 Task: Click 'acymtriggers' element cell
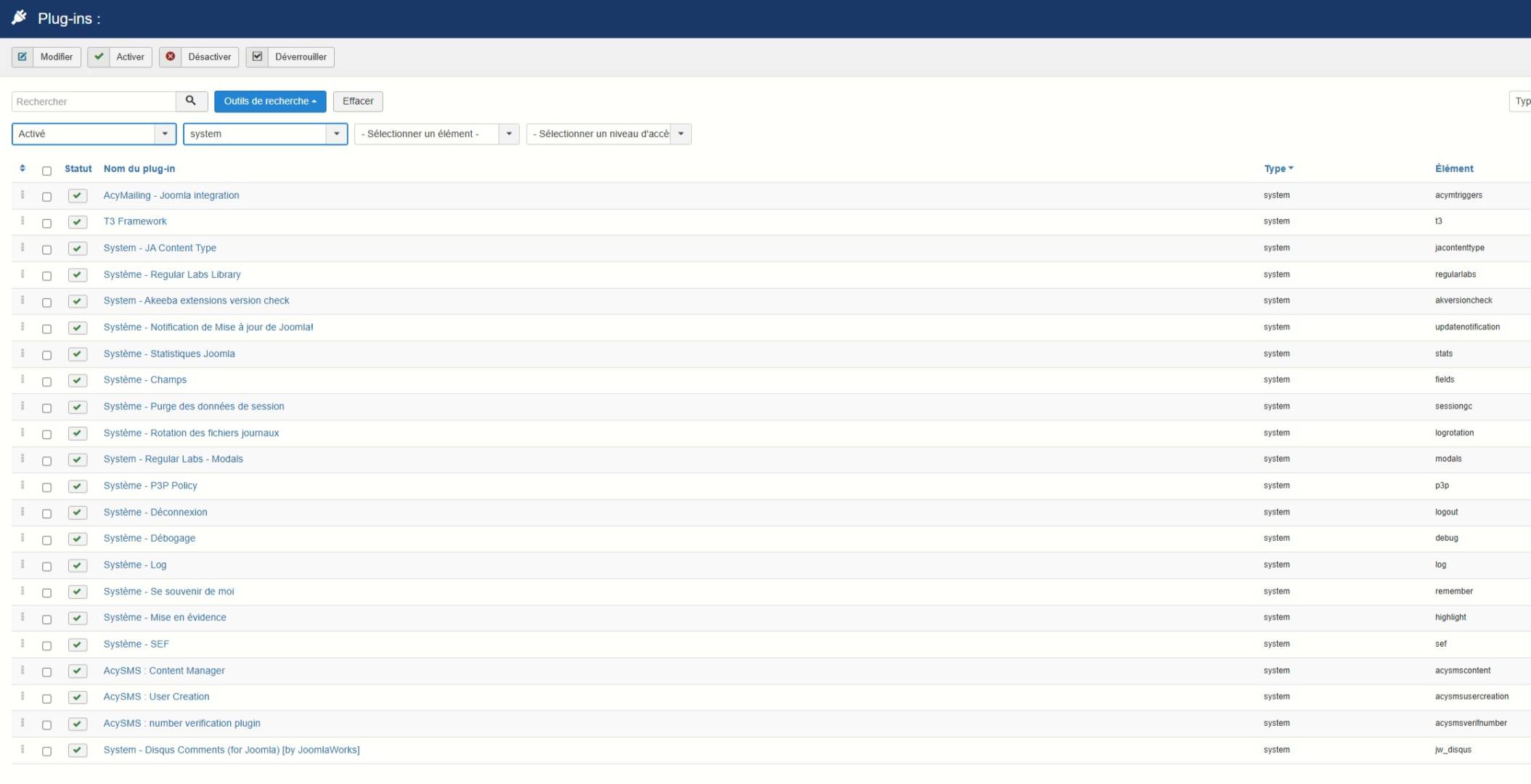[x=1458, y=195]
